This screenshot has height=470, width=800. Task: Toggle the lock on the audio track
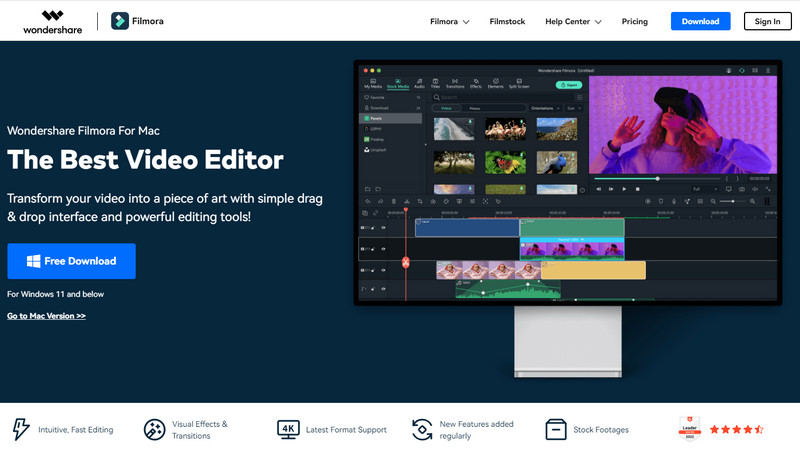[373, 289]
